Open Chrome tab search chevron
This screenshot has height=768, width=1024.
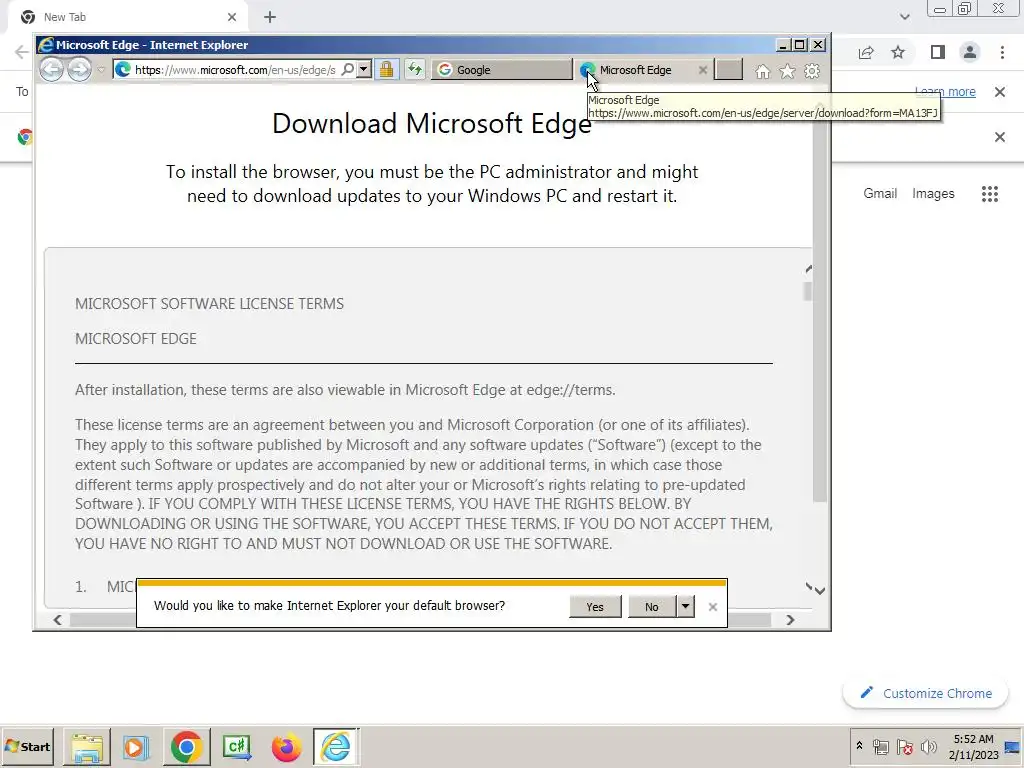[x=904, y=17]
